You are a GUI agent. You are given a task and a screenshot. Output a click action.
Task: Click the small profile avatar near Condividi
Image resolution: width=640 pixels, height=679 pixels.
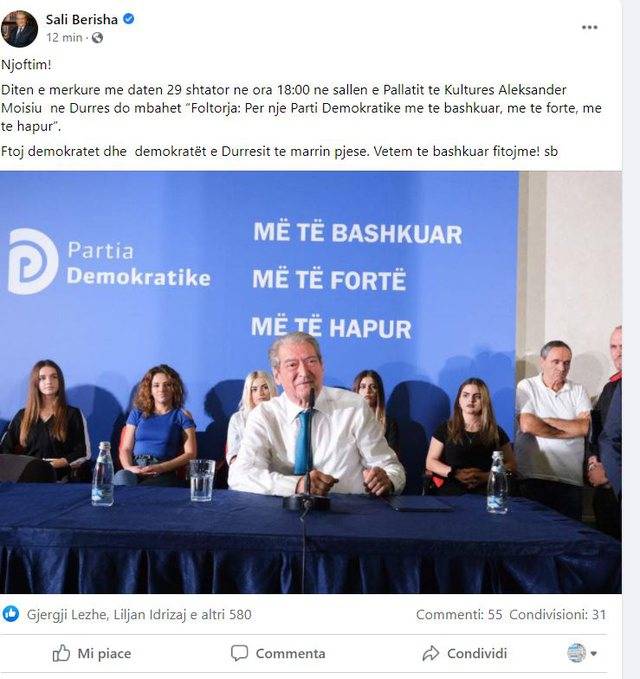coord(576,653)
